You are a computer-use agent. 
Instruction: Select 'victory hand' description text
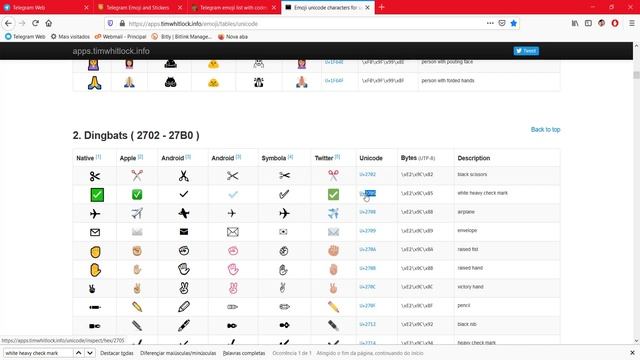470,287
